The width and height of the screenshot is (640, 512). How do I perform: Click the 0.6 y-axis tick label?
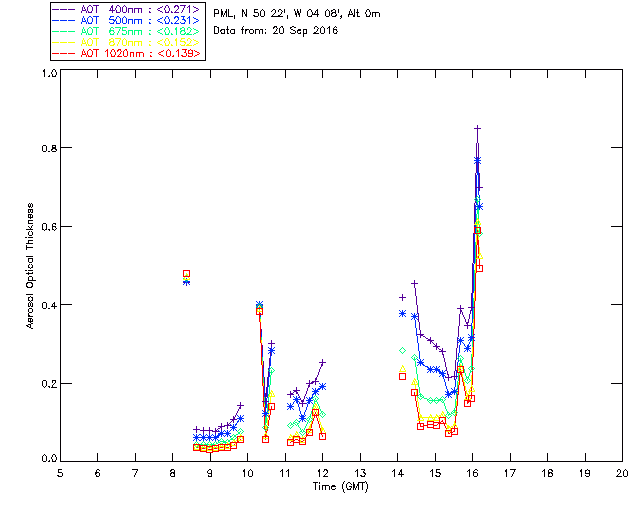click(x=49, y=227)
